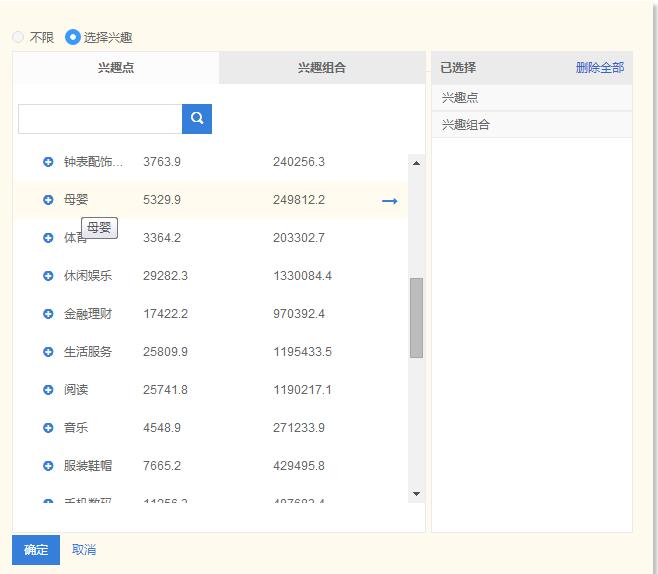Add 母婴 using its plus icon

pos(48,200)
